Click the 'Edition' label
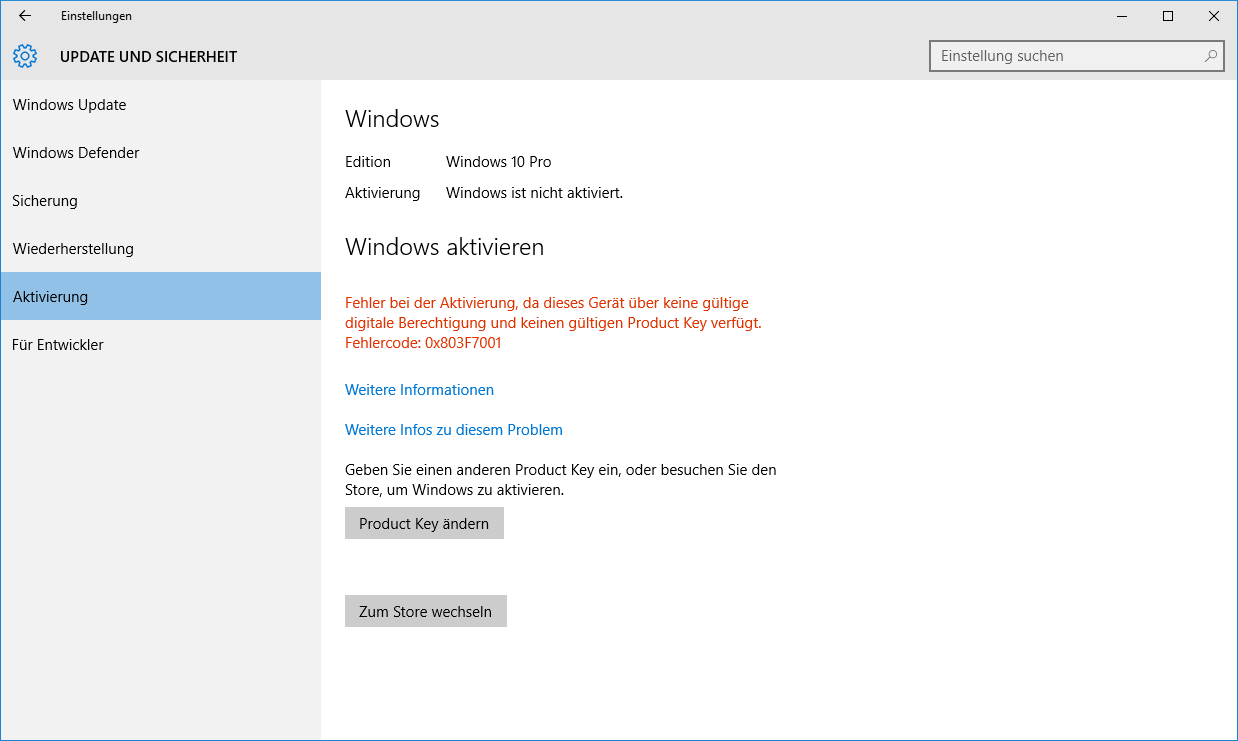Screen dimensions: 1238x741 pos(368,162)
